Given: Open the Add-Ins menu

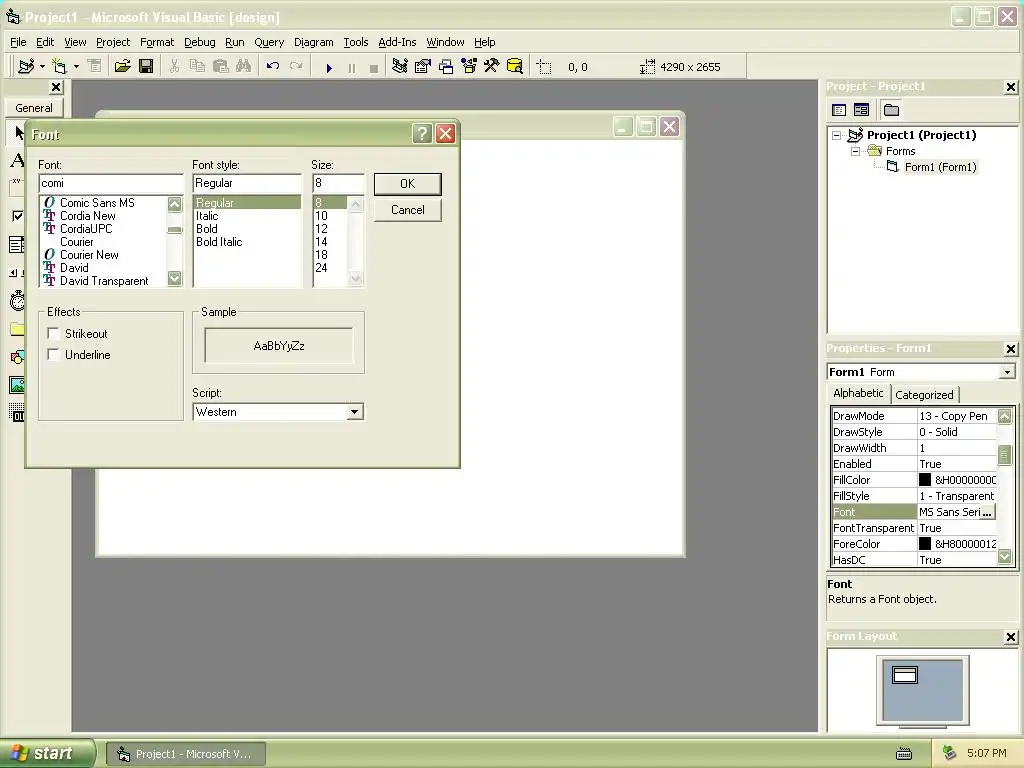Looking at the screenshot, I should [x=397, y=42].
